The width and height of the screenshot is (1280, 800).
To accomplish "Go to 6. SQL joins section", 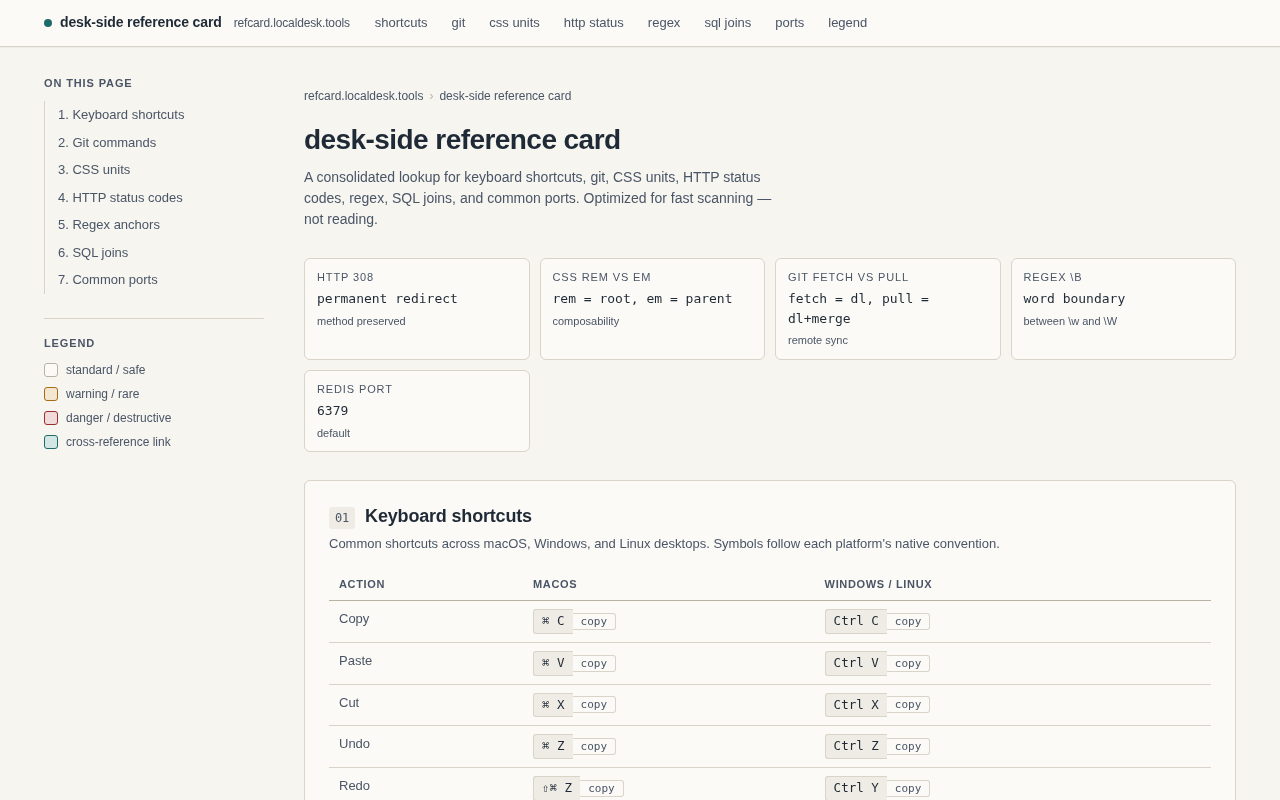I will 93,252.
